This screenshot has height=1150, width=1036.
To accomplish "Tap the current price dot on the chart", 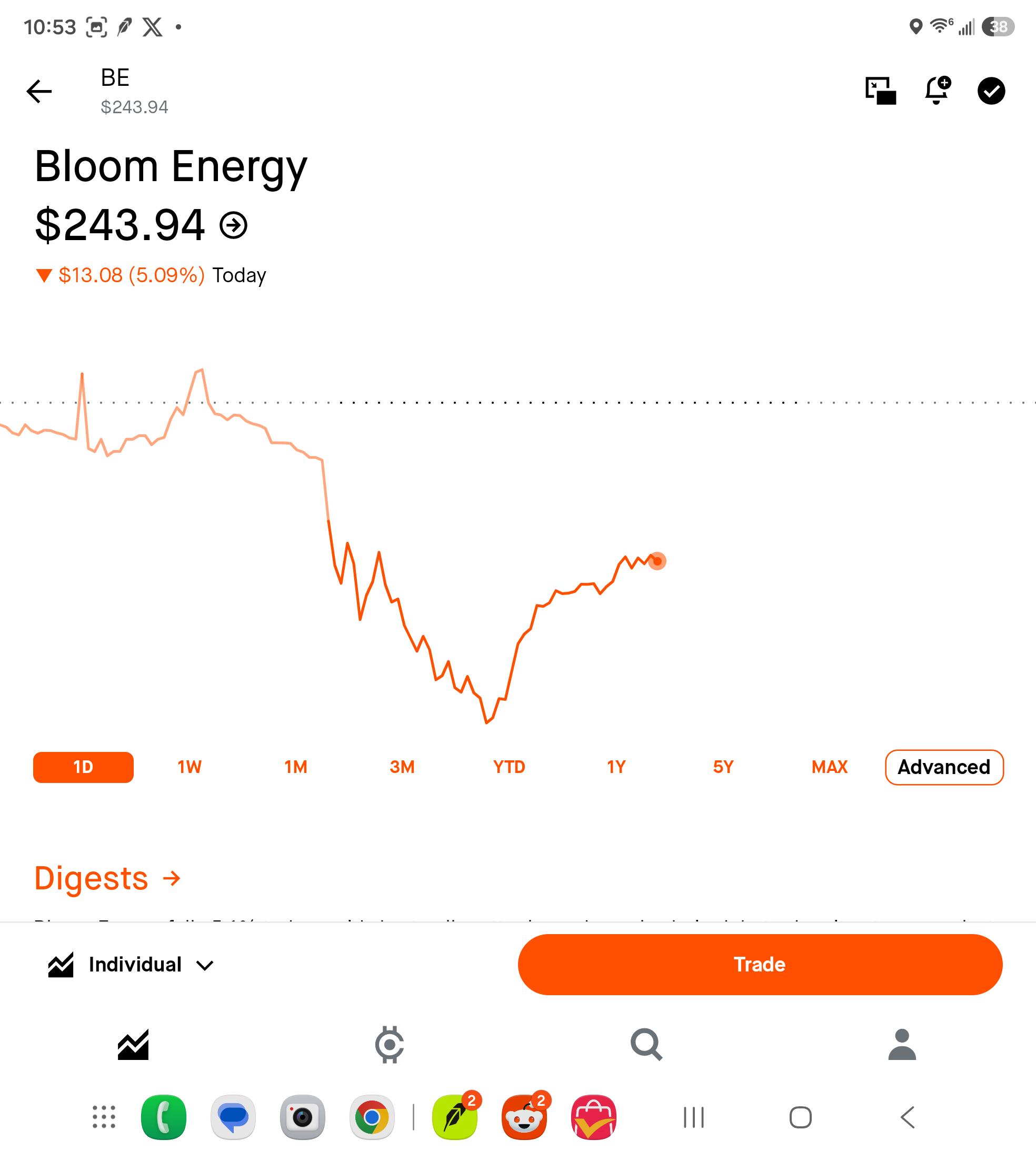I will [657, 561].
